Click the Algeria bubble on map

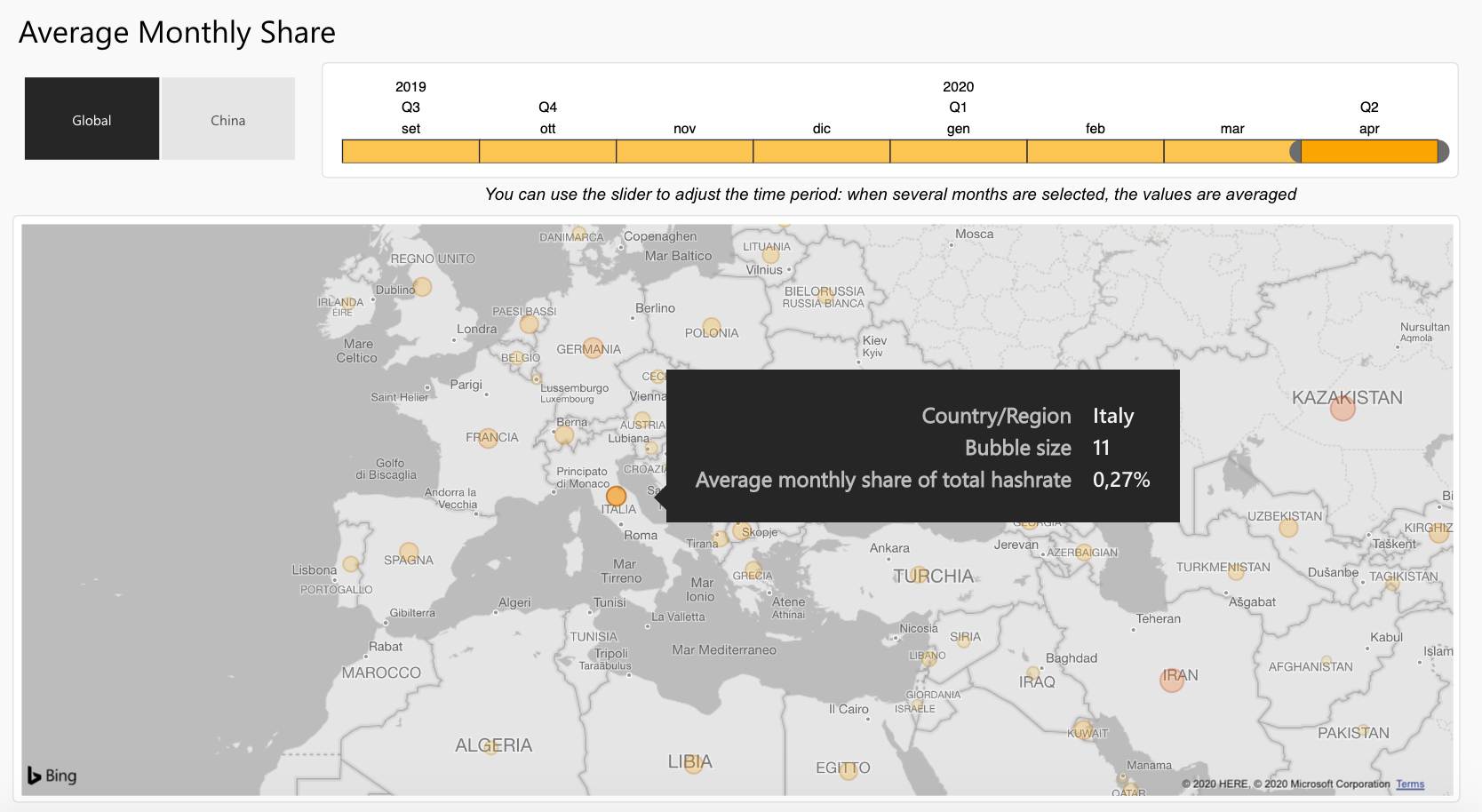click(491, 747)
